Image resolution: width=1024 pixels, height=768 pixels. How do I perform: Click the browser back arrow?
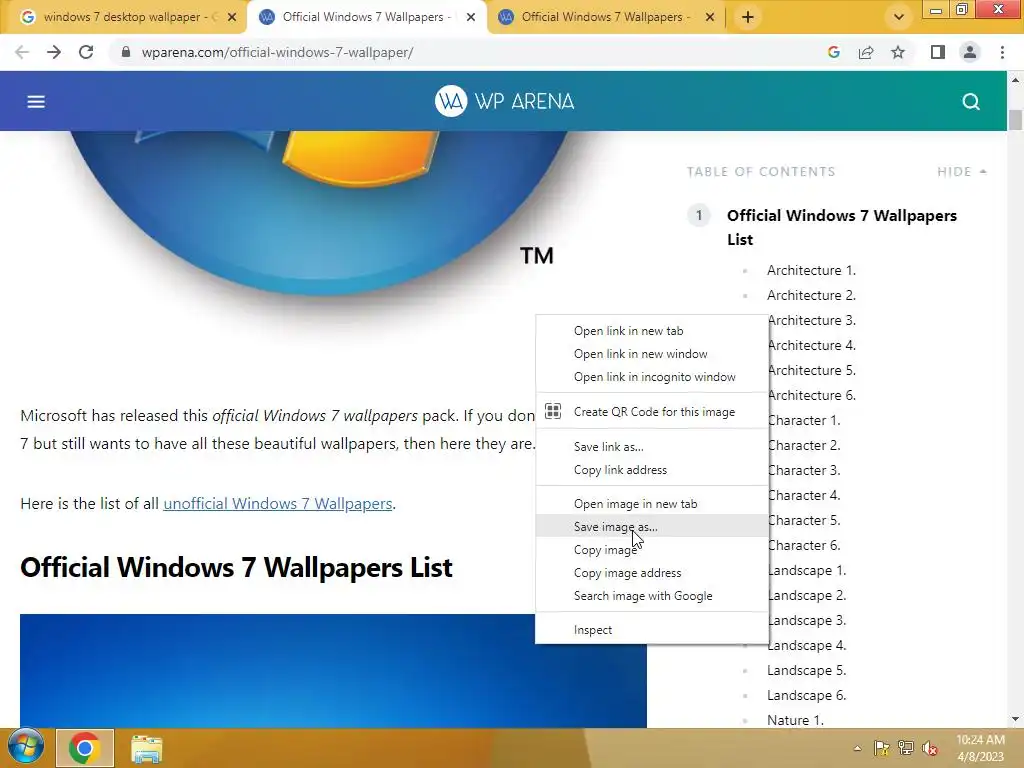(x=22, y=52)
